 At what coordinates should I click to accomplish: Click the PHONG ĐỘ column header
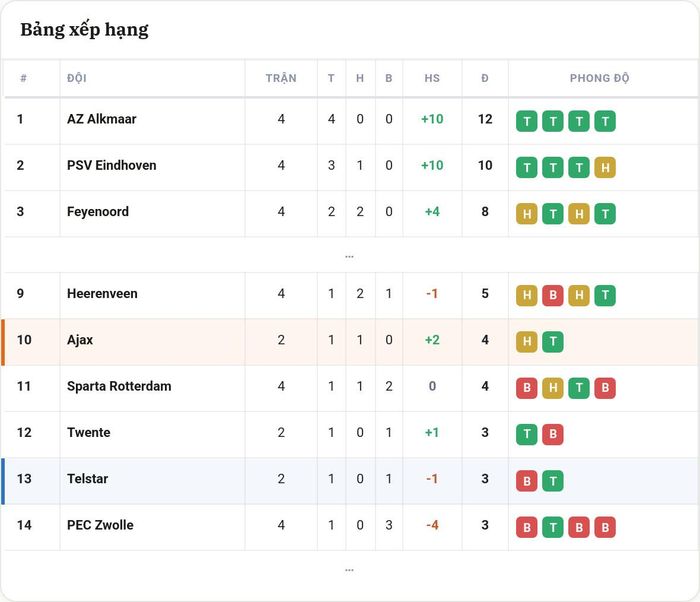tap(599, 78)
